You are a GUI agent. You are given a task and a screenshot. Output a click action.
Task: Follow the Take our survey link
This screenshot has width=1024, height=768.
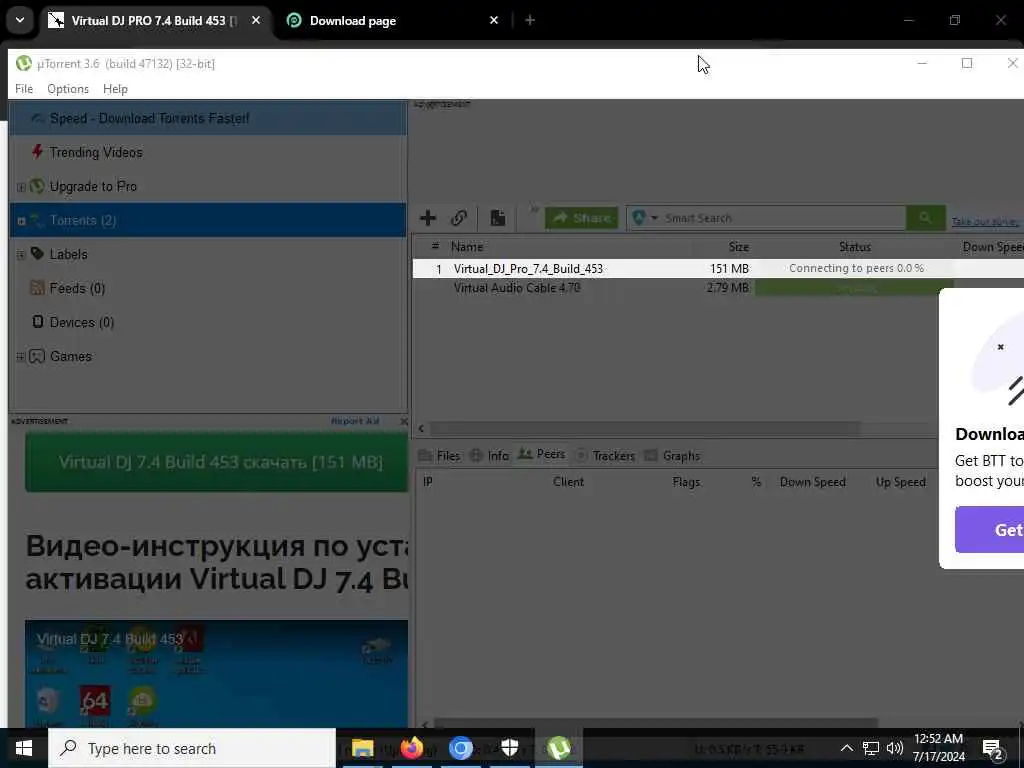pyautogui.click(x=985, y=222)
